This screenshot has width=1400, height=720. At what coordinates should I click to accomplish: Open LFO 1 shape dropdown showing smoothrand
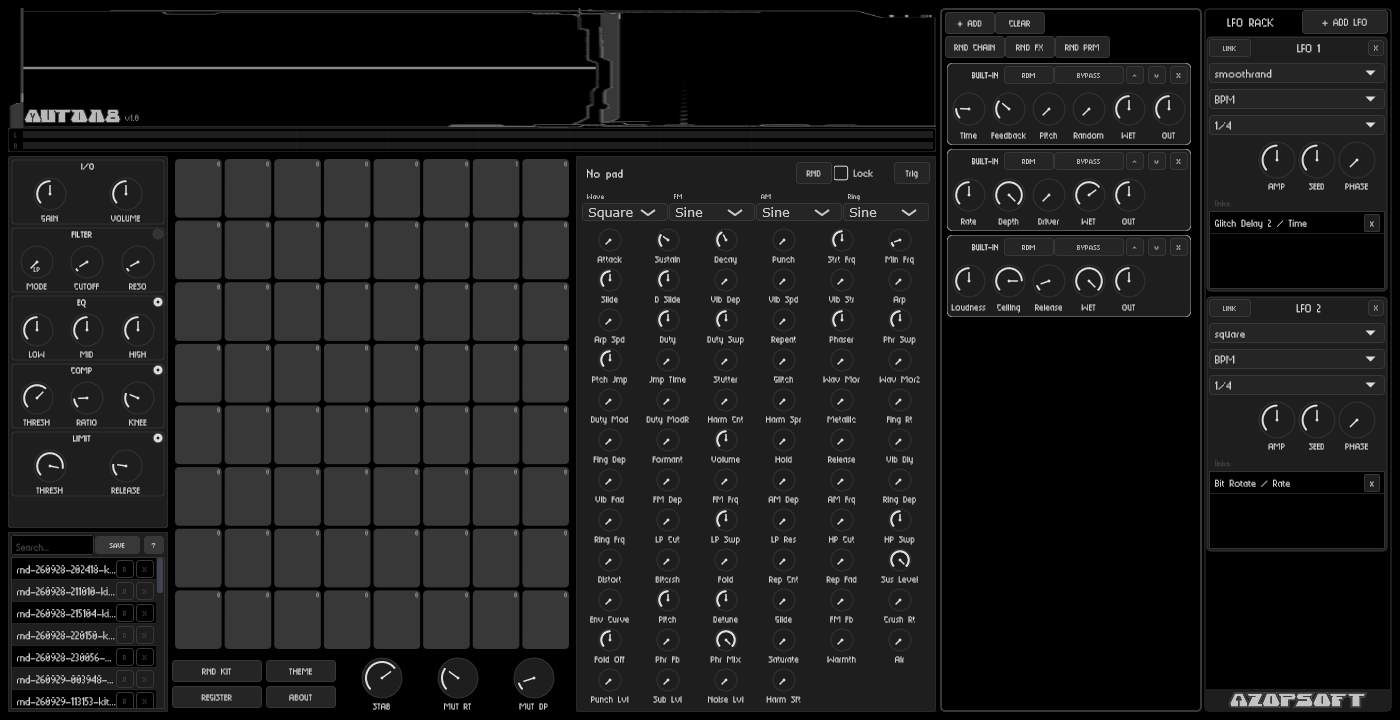(1296, 74)
